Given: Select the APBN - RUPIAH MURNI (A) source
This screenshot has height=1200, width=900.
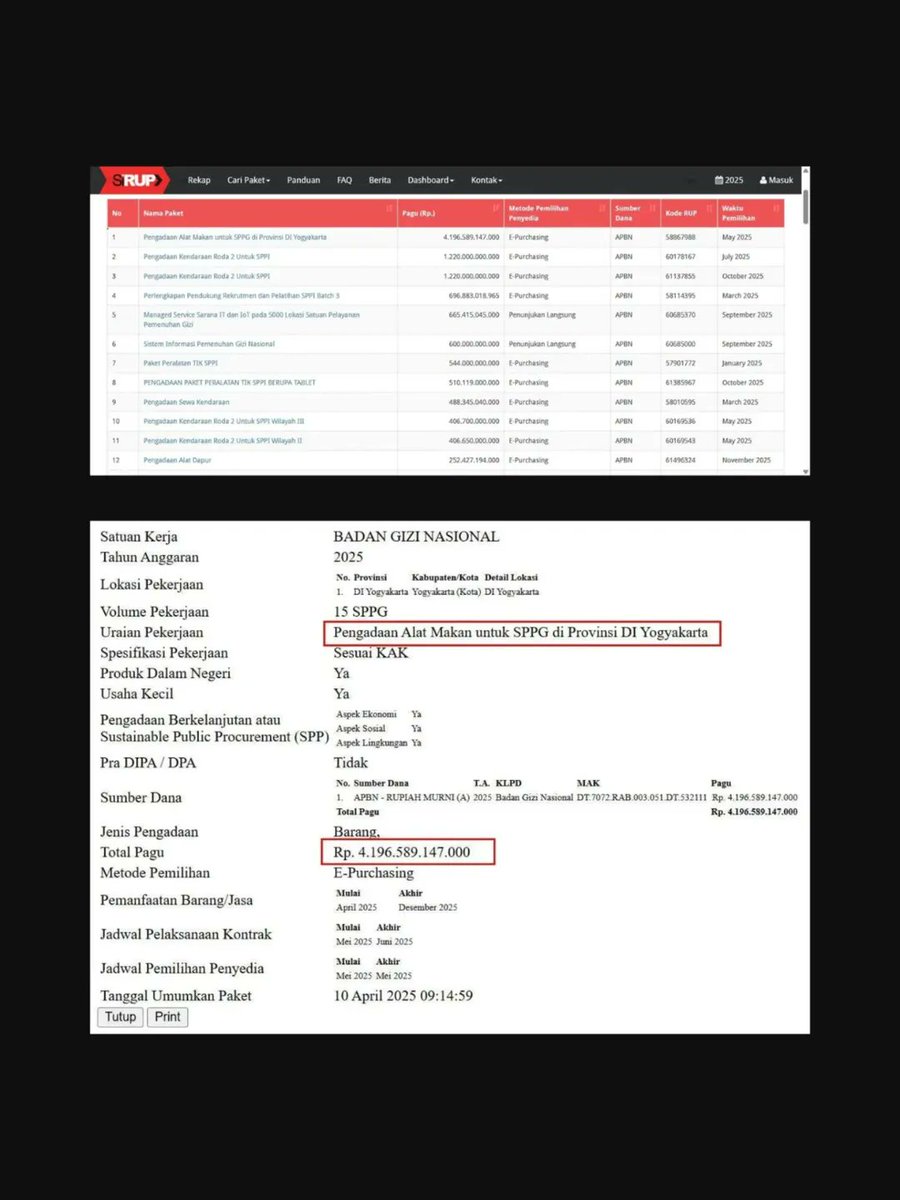Looking at the screenshot, I should pyautogui.click(x=413, y=797).
